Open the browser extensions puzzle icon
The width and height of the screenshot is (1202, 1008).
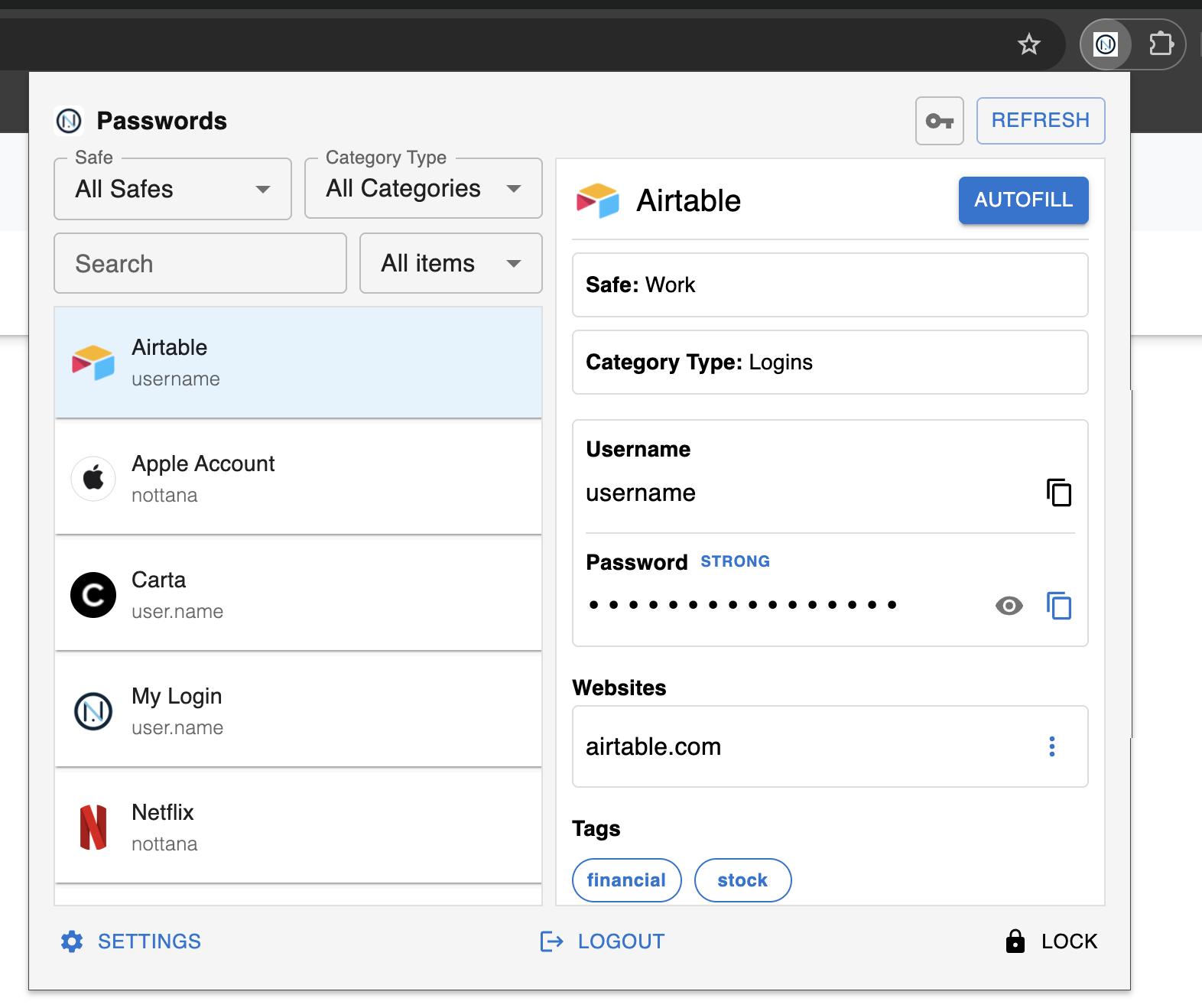pyautogui.click(x=1161, y=44)
